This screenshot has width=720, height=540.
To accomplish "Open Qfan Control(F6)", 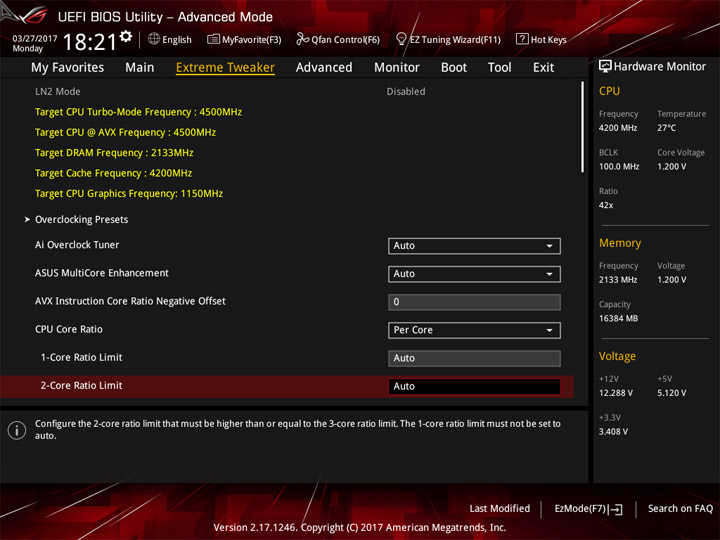I will point(338,39).
